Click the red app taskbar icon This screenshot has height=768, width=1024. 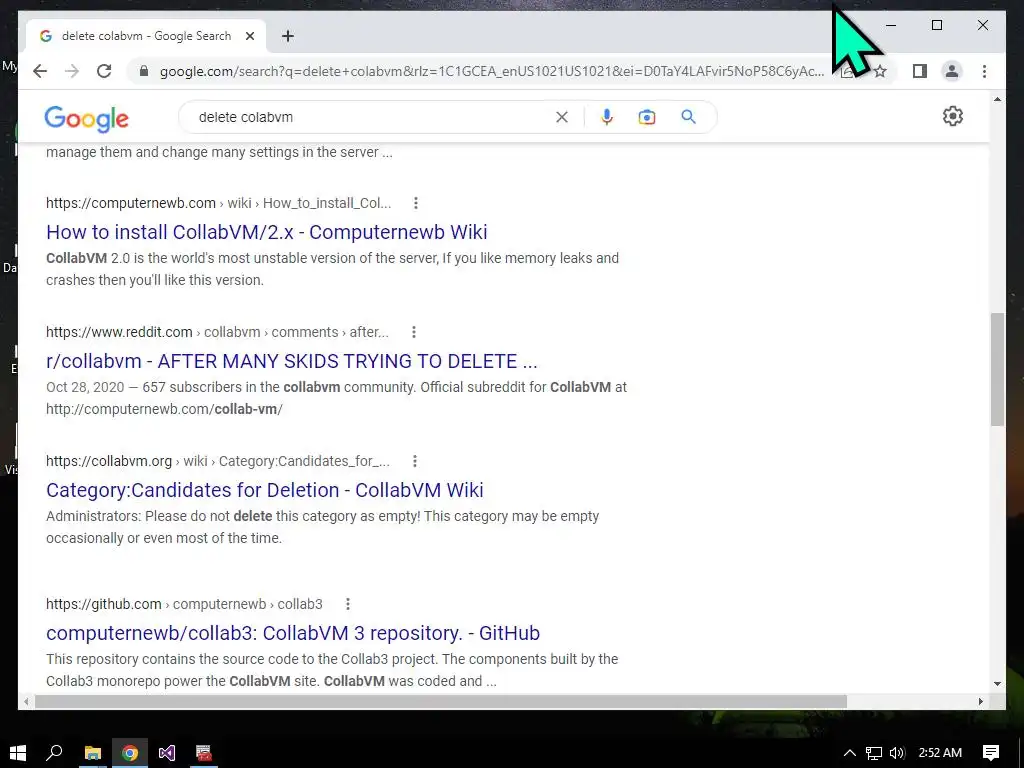point(204,753)
